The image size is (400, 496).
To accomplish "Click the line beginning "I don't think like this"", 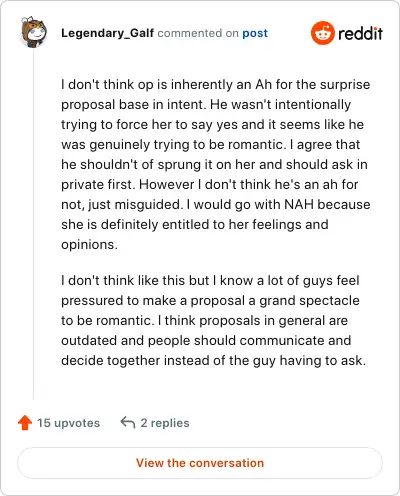I will click(210, 280).
